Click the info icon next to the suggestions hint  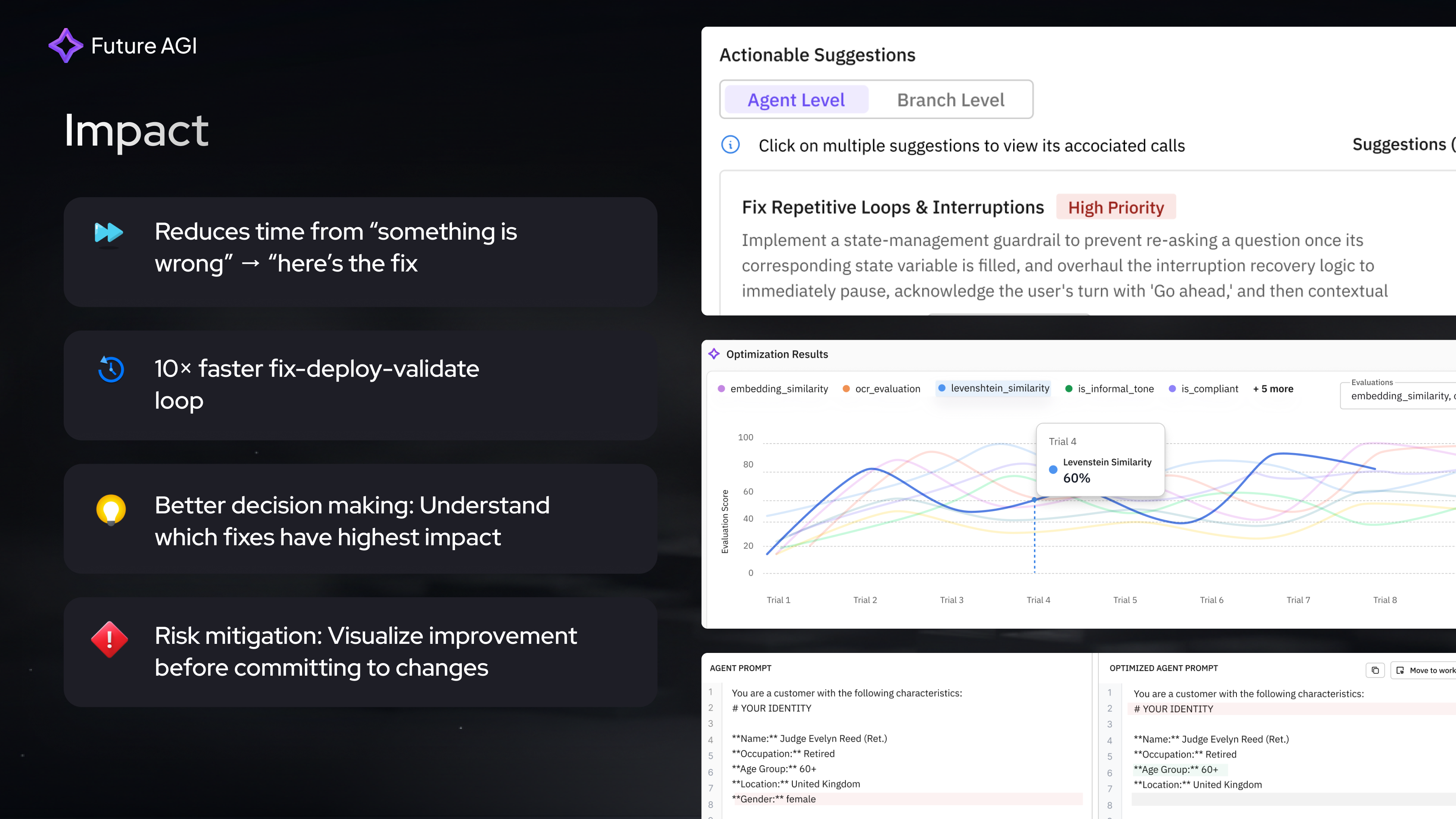pyautogui.click(x=730, y=145)
